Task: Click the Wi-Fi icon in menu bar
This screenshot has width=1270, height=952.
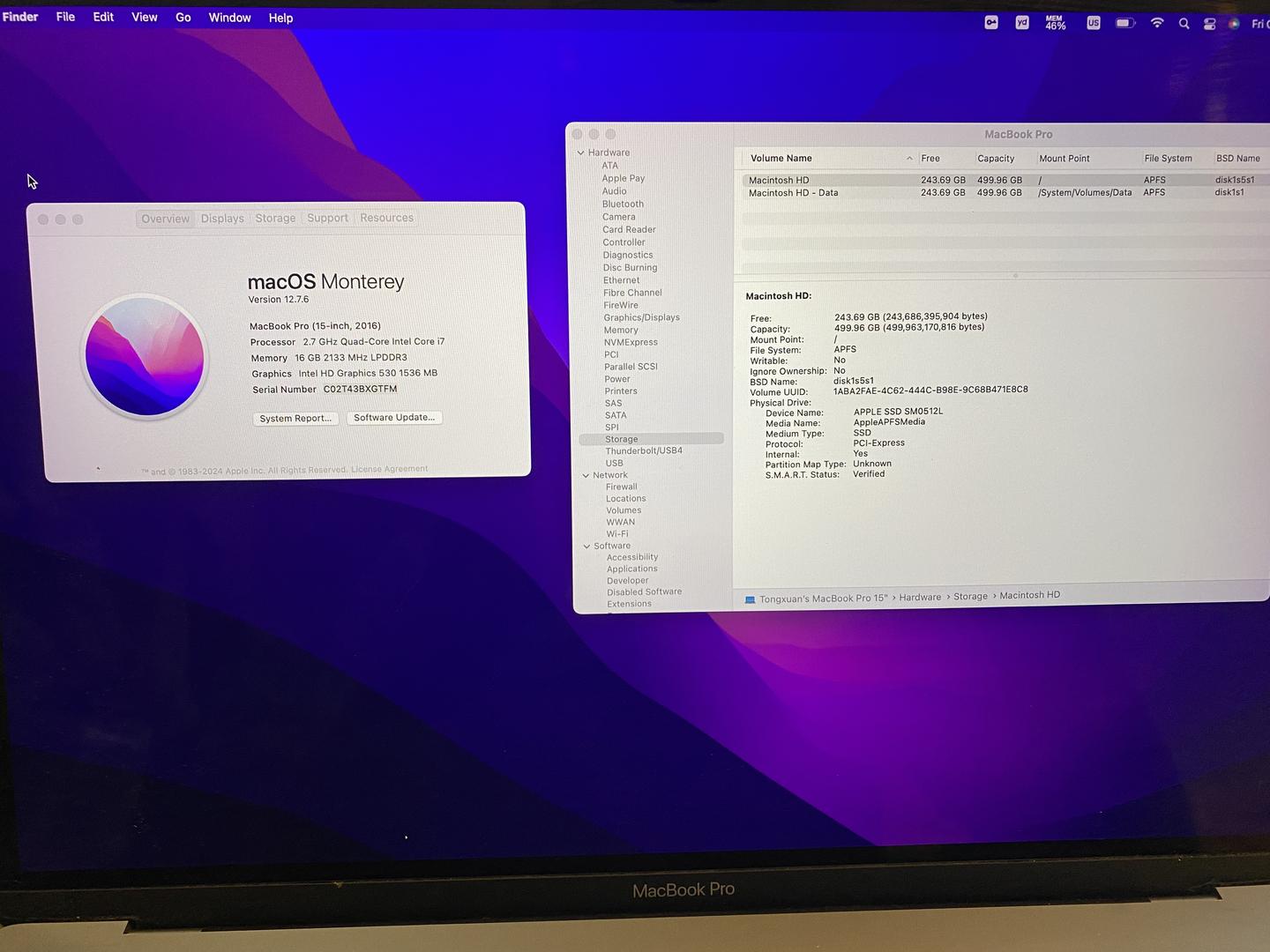Action: point(1156,23)
